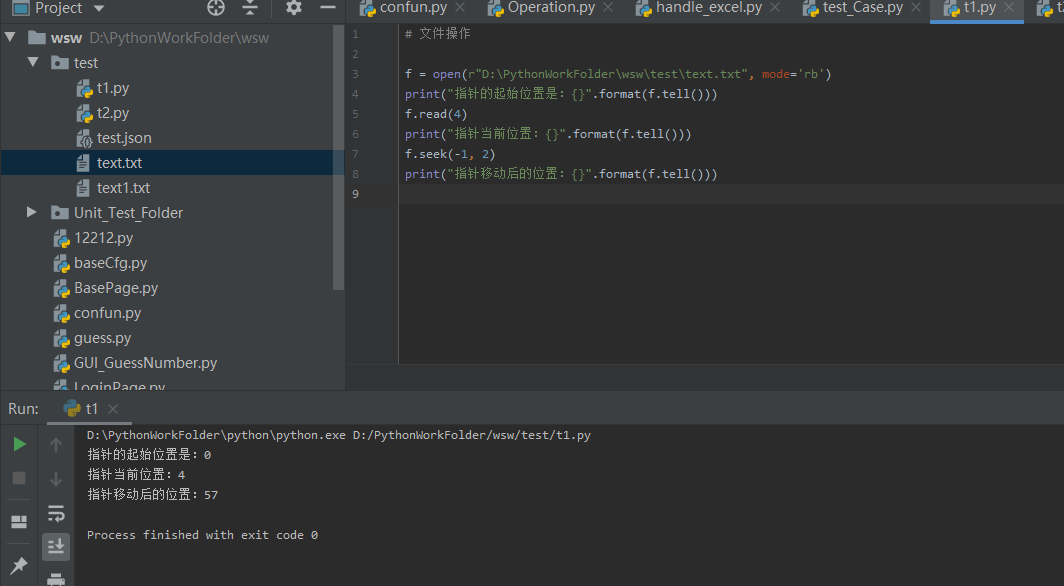Click the down-arrow stack trace icon
Screen dimensions: 1064x586
[56, 479]
